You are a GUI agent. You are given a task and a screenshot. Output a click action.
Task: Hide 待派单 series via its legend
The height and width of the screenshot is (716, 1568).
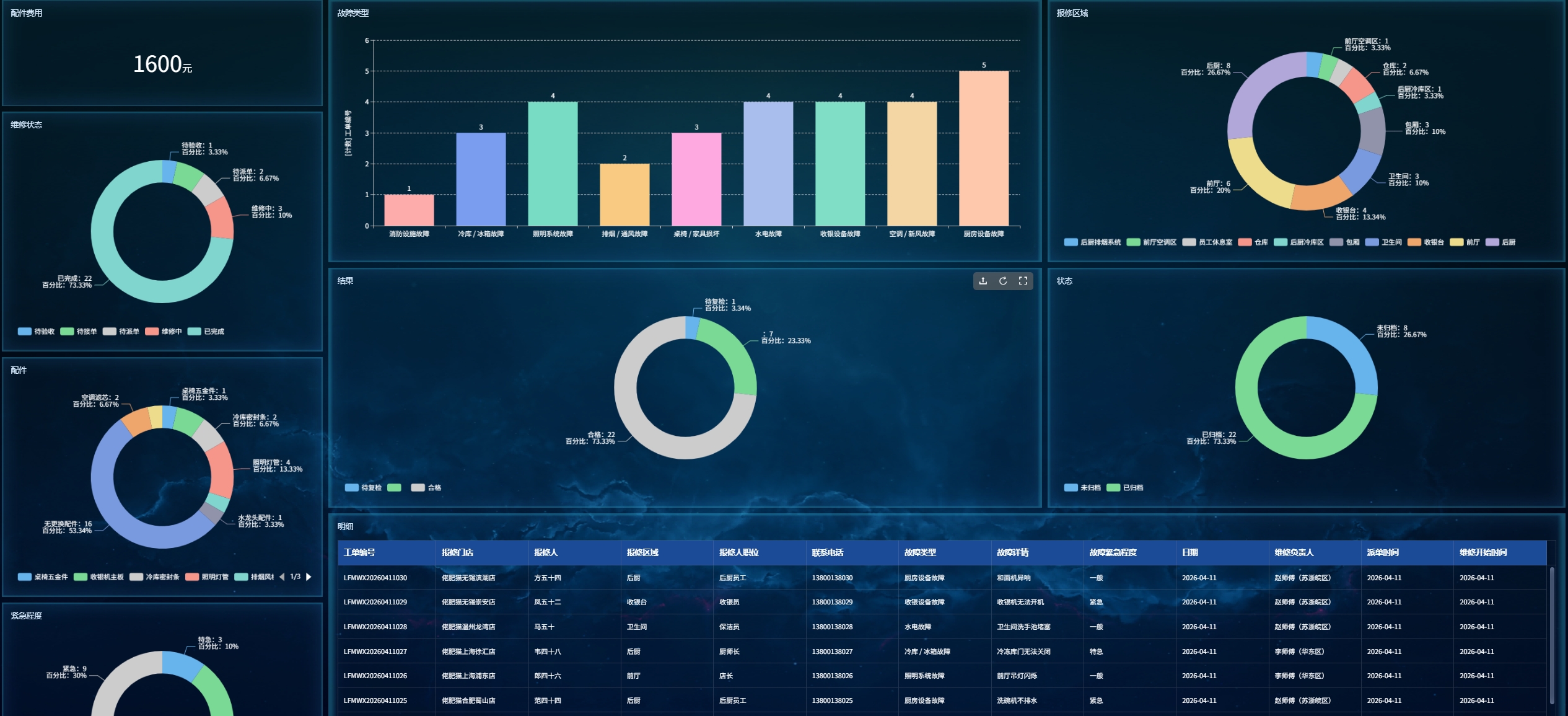click(121, 332)
